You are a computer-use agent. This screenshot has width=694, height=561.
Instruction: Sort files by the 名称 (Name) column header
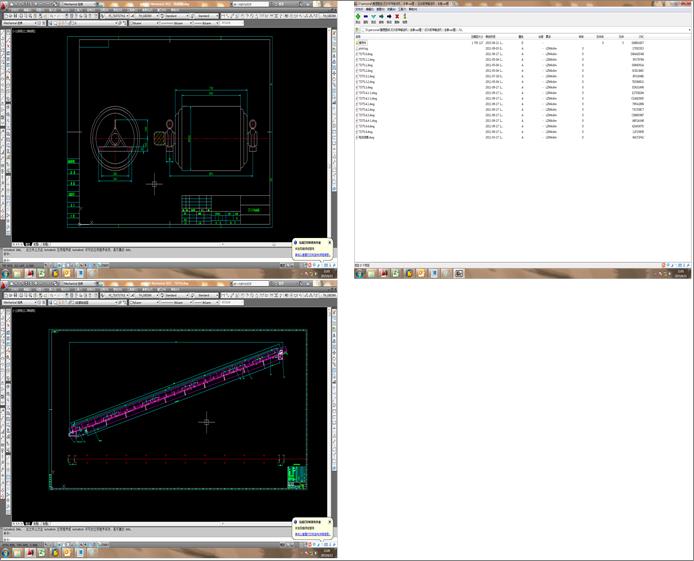tap(359, 37)
